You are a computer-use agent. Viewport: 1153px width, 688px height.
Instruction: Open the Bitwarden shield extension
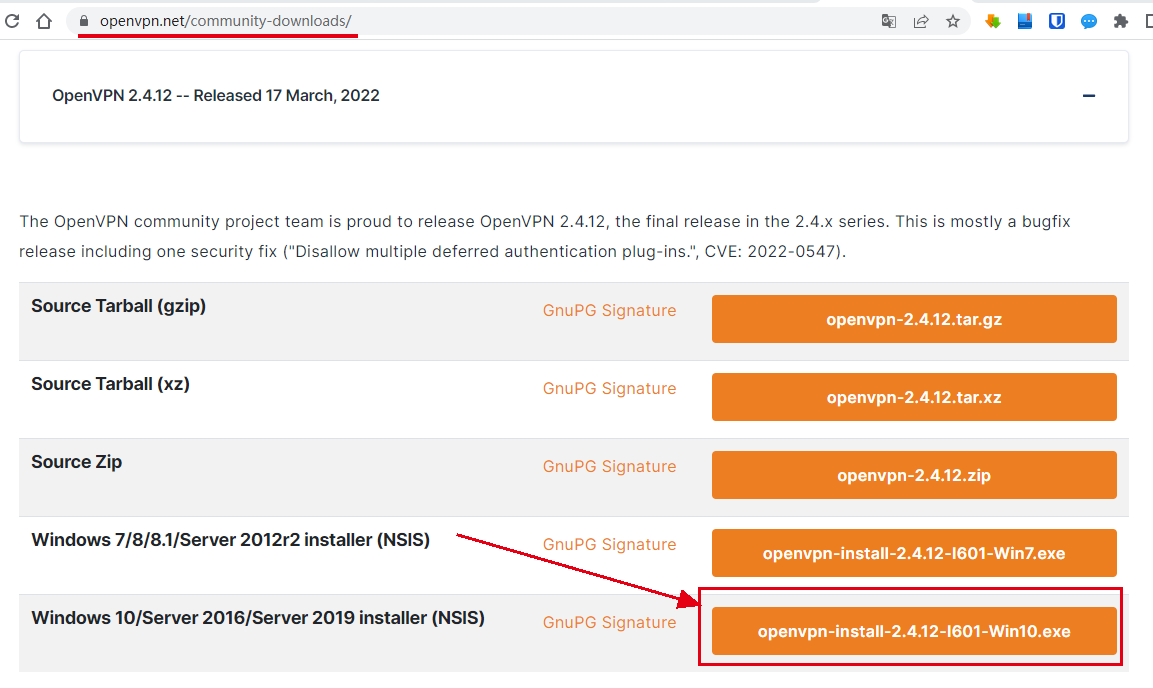point(1057,21)
